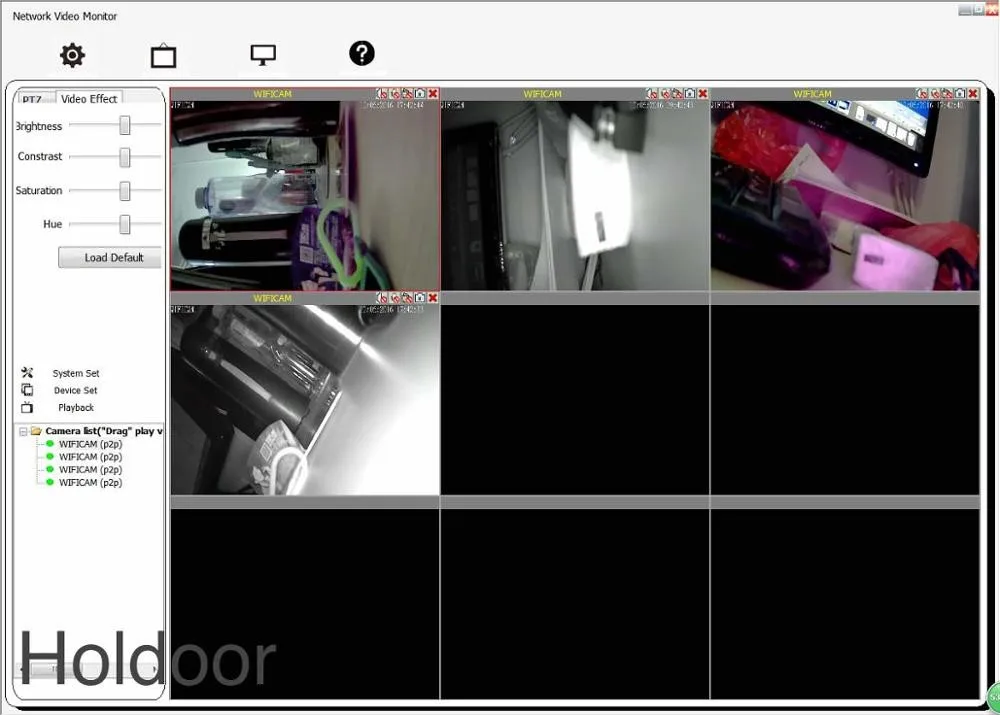Toggle recording on wall charger camera feed
The width and height of the screenshot is (1000, 715).
click(677, 94)
